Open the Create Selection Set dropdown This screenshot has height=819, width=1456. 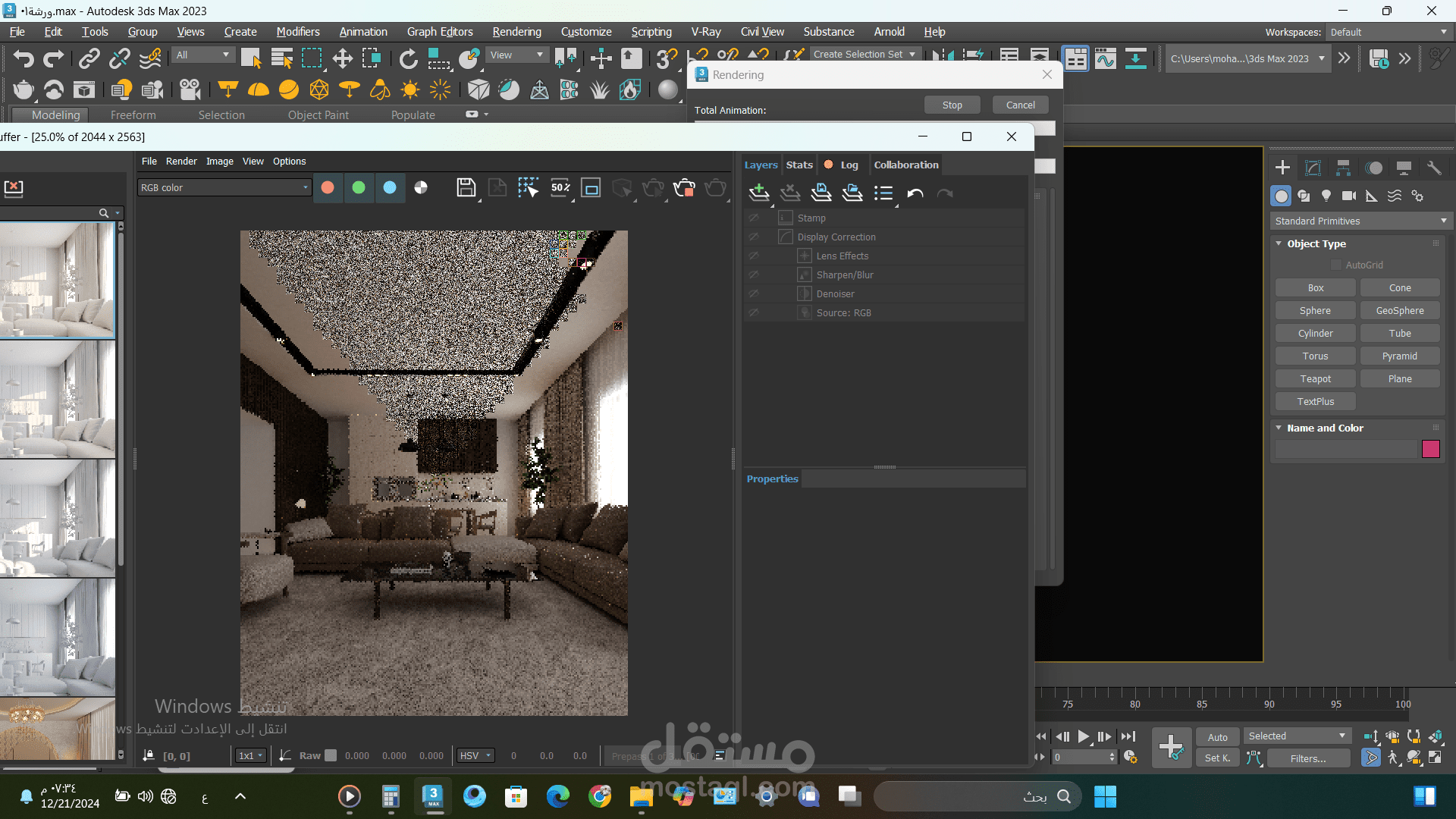pos(864,54)
